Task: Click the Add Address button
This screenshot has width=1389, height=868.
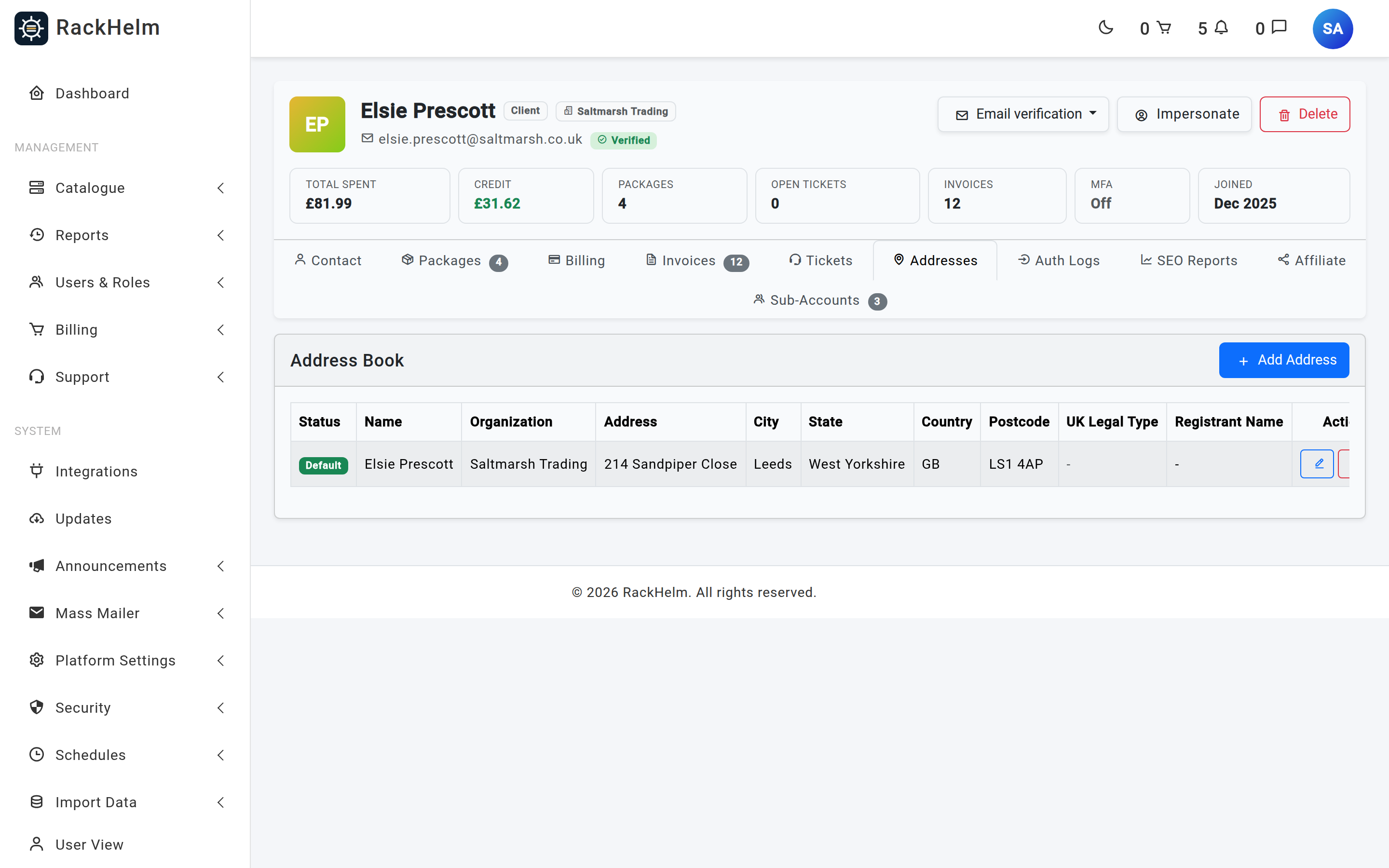Action: pos(1284,360)
